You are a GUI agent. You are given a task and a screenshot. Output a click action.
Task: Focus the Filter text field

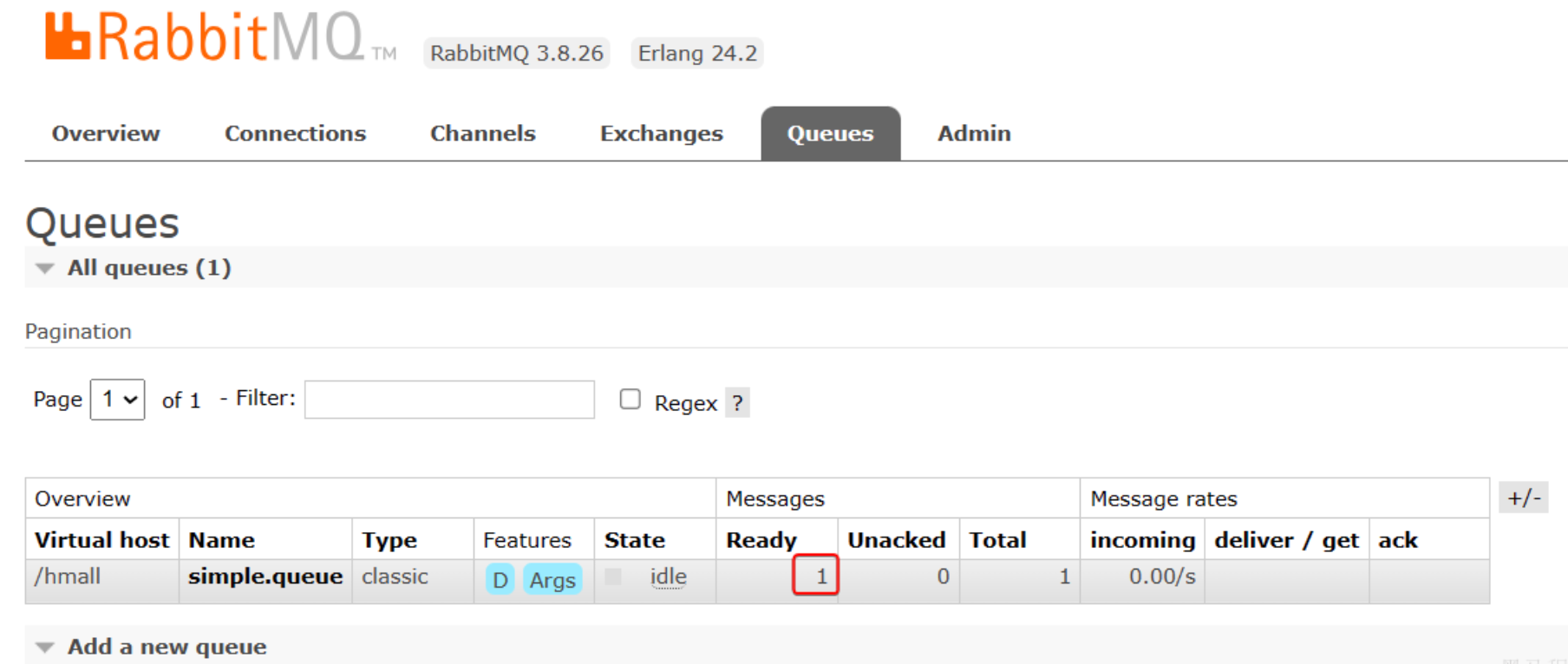coord(449,400)
